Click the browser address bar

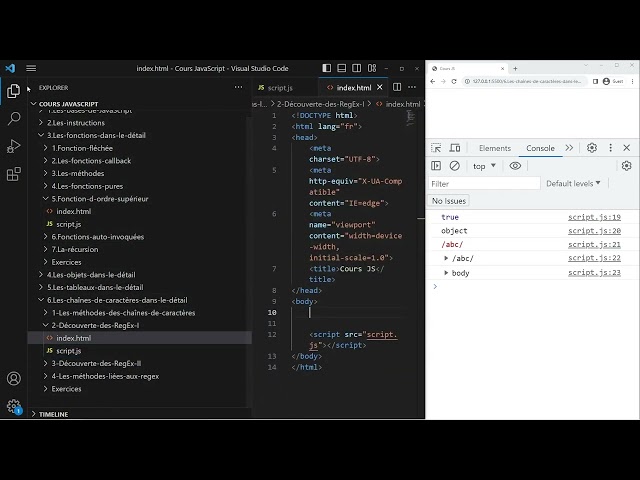pyautogui.click(x=527, y=82)
